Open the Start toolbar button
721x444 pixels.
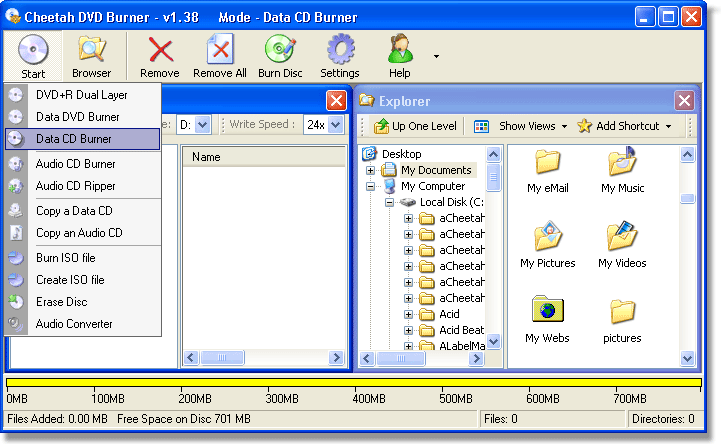(33, 56)
